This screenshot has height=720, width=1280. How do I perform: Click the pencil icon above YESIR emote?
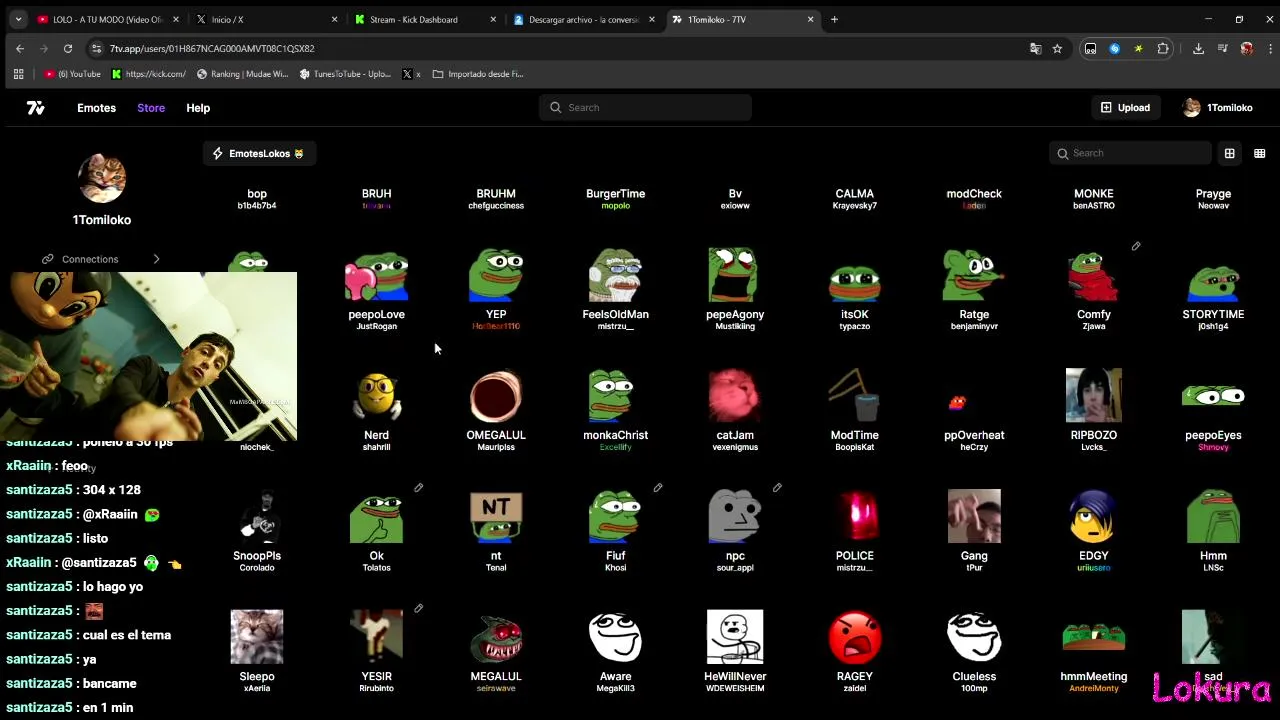click(x=419, y=608)
